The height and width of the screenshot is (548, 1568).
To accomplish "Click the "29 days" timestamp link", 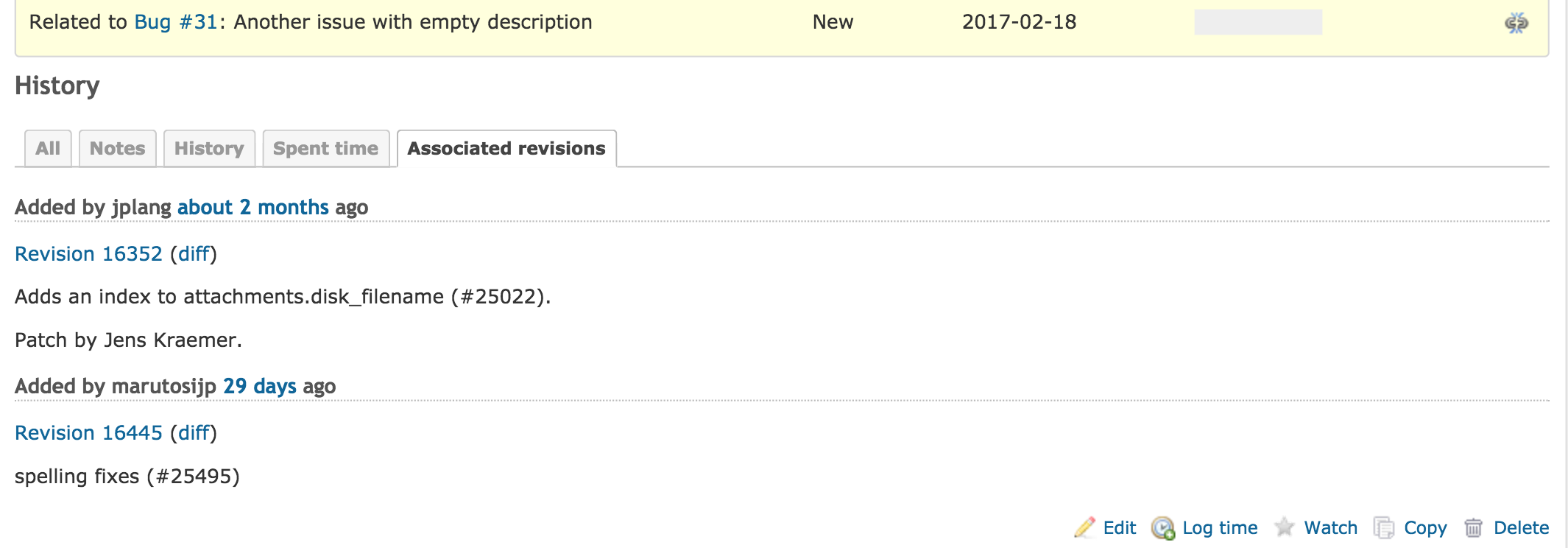I will pyautogui.click(x=259, y=387).
